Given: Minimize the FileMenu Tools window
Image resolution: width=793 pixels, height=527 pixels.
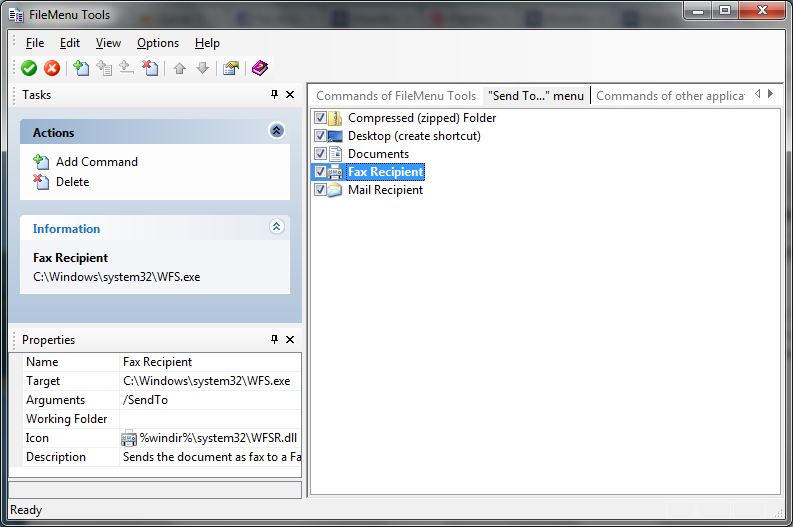Looking at the screenshot, I should 698,10.
